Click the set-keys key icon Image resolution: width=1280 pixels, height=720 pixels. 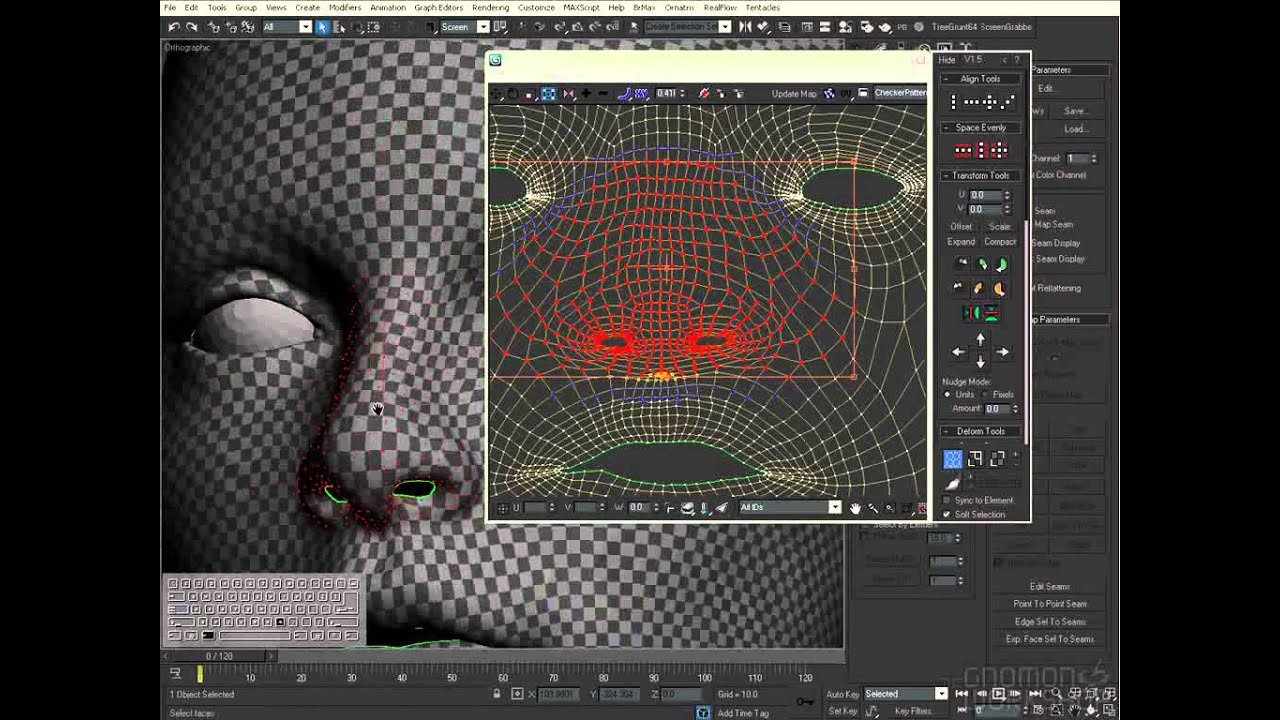click(x=804, y=702)
